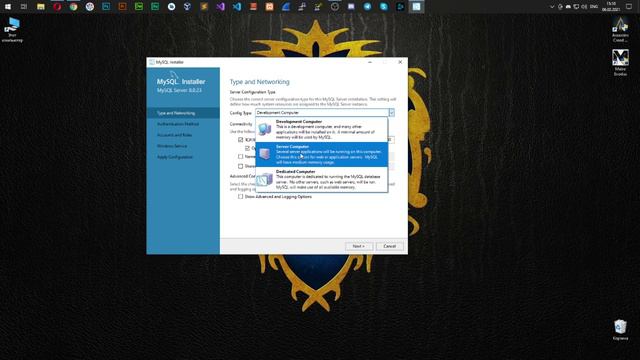Open Task View from the taskbar
640x360 pixels.
(x=24, y=7)
